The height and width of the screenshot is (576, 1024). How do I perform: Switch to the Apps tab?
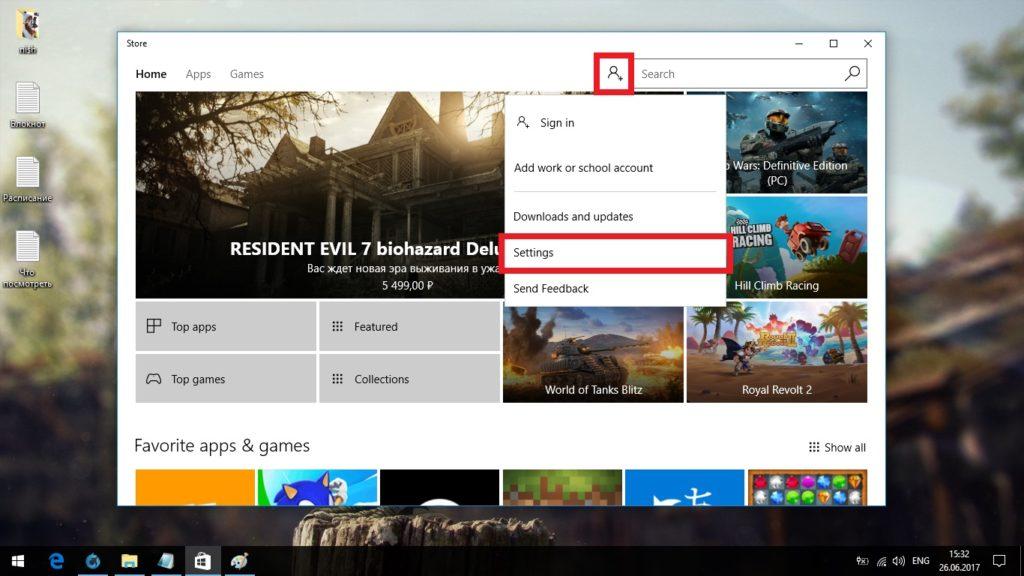pos(198,74)
